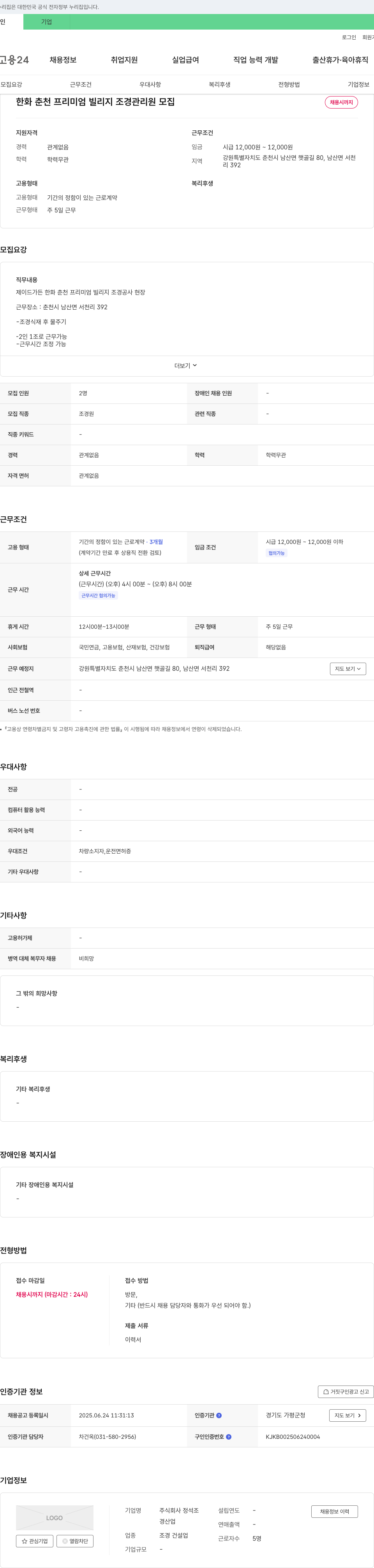This screenshot has width=374, height=1568.
Task: Click the help icon next to 인증기관
Action: tap(219, 1415)
